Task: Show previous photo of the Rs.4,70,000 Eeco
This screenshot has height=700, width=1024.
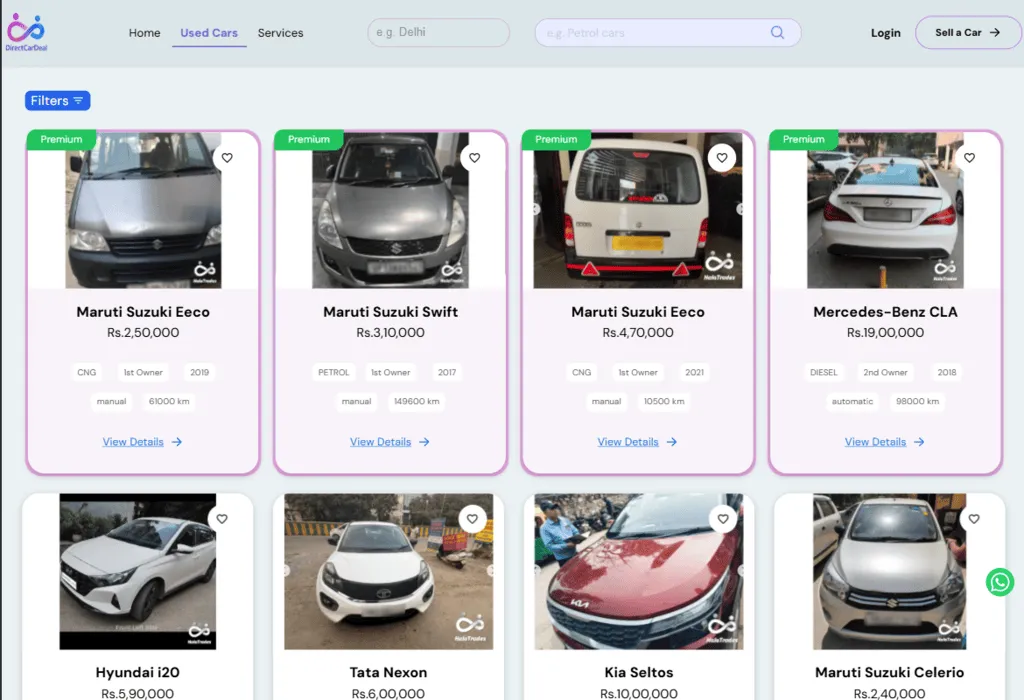Action: click(x=537, y=209)
